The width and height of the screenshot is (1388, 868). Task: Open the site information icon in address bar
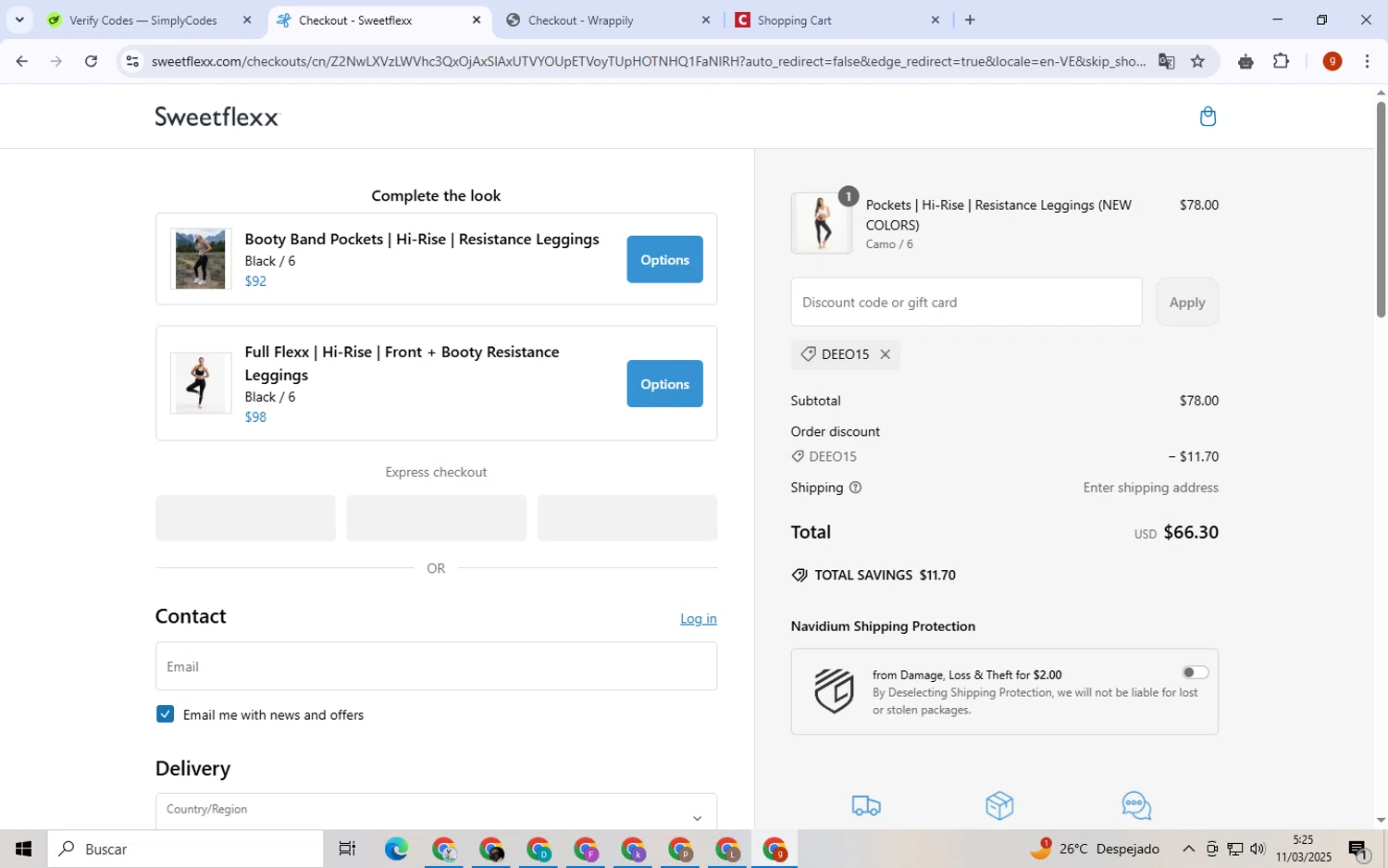coord(132,61)
